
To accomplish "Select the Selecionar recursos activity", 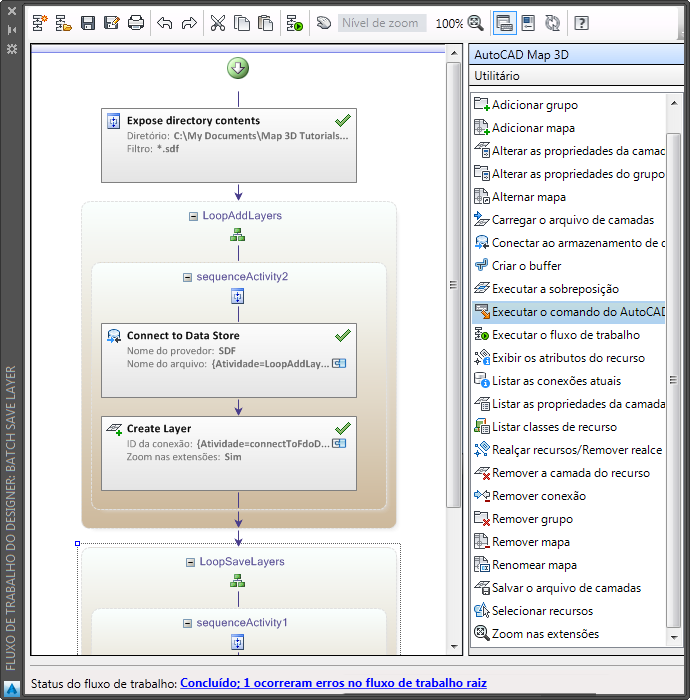I will (x=569, y=611).
